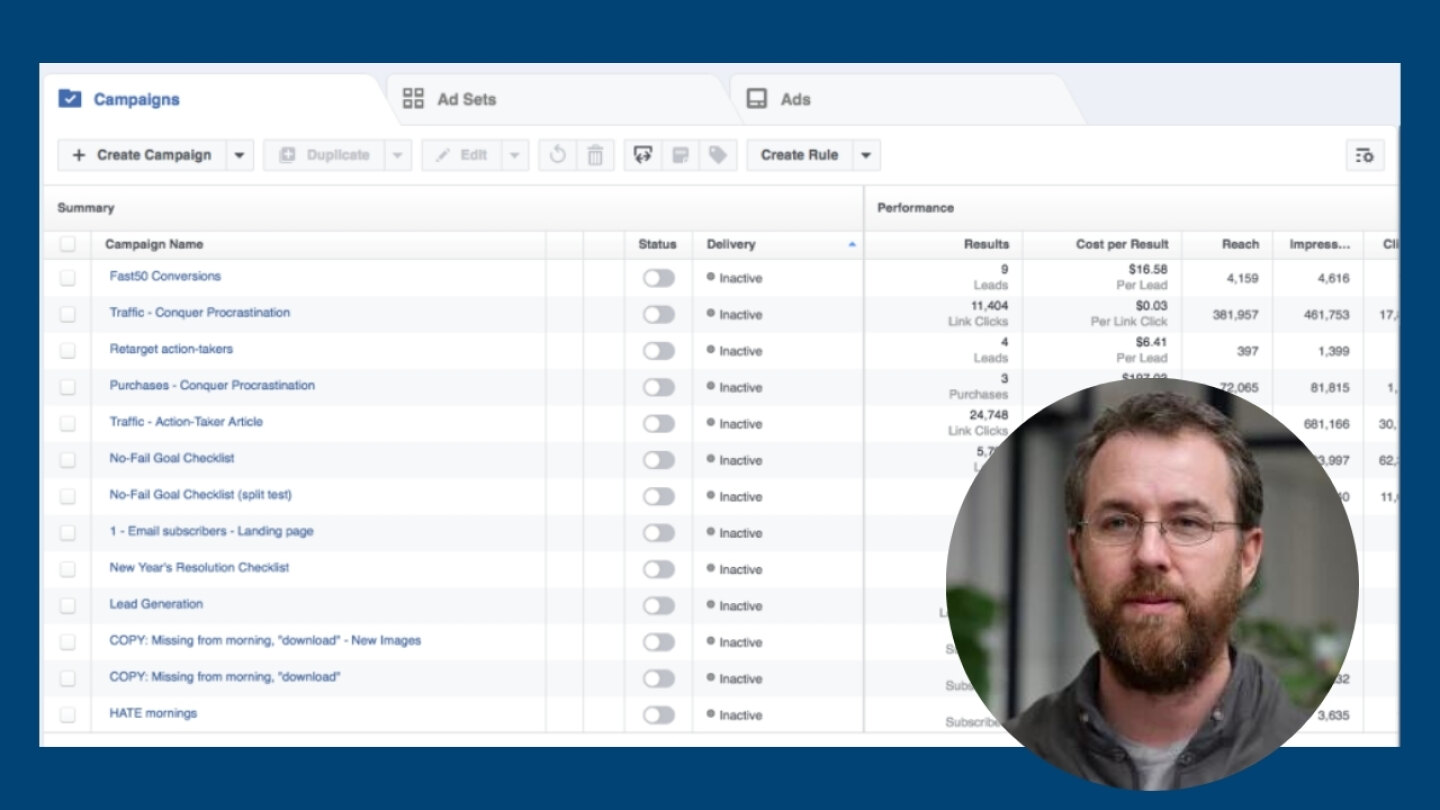Expand the Duplicate dropdown arrow
Image resolution: width=1440 pixels, height=810 pixels.
(398, 155)
